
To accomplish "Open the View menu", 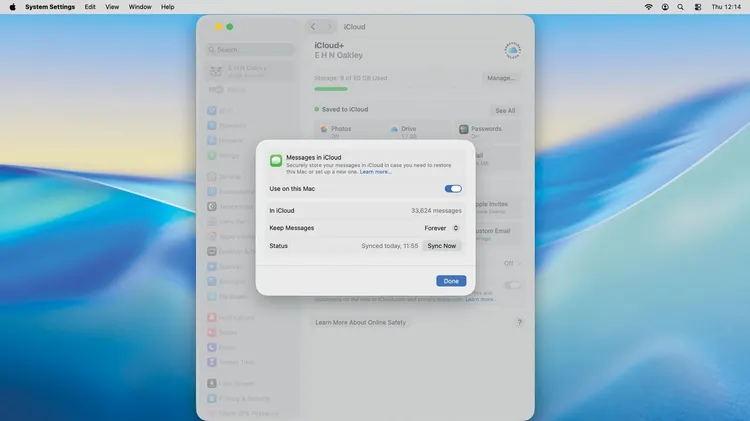I will [x=112, y=7].
